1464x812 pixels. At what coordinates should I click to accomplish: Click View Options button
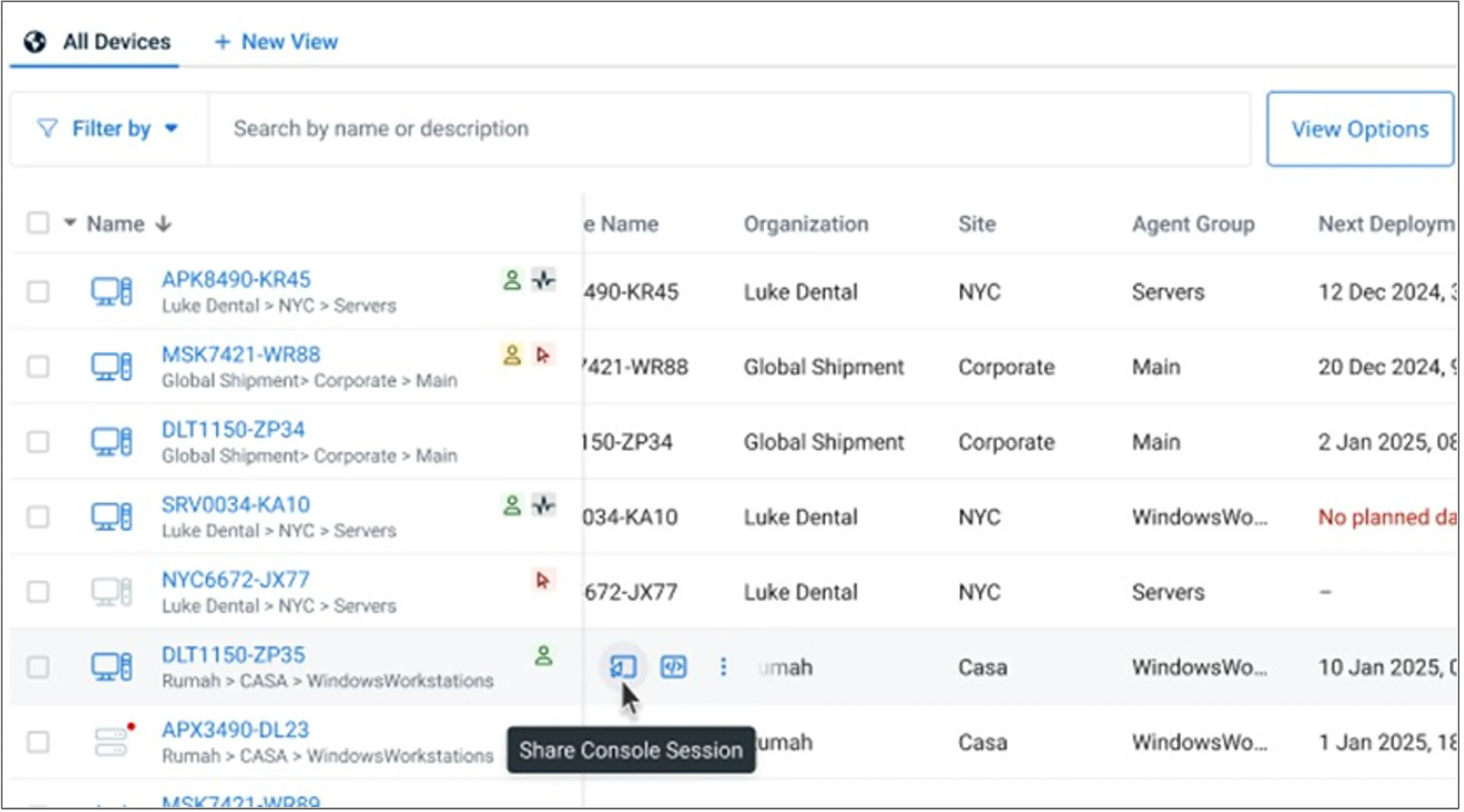point(1360,130)
